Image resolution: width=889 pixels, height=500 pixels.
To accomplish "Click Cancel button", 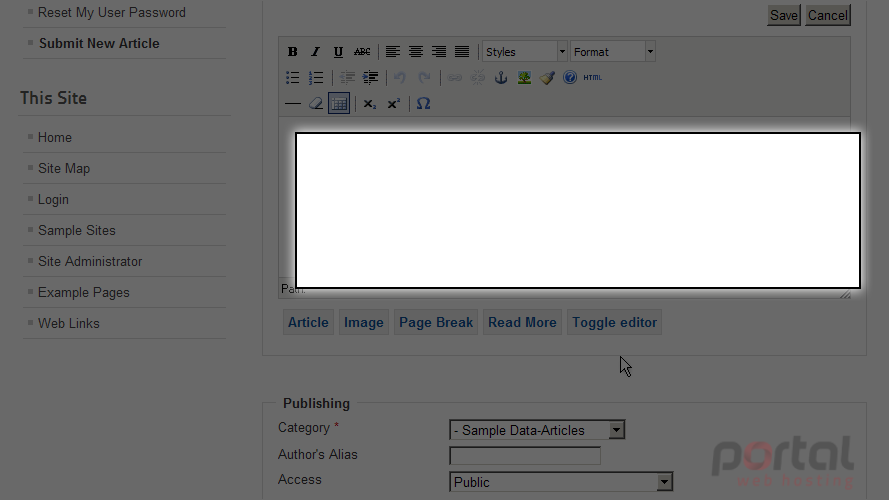I will 828,15.
